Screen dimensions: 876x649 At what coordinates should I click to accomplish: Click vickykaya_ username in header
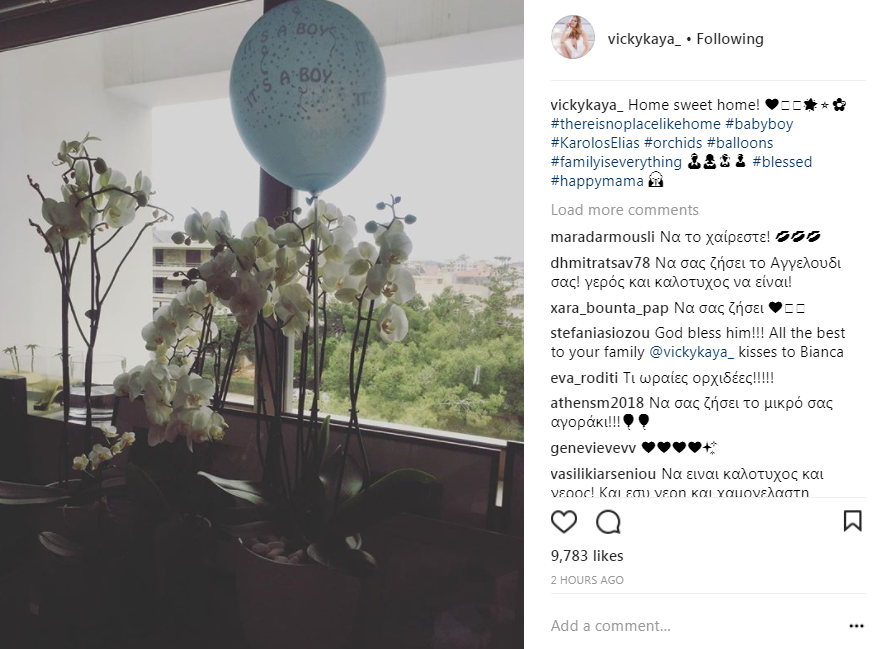tap(644, 39)
